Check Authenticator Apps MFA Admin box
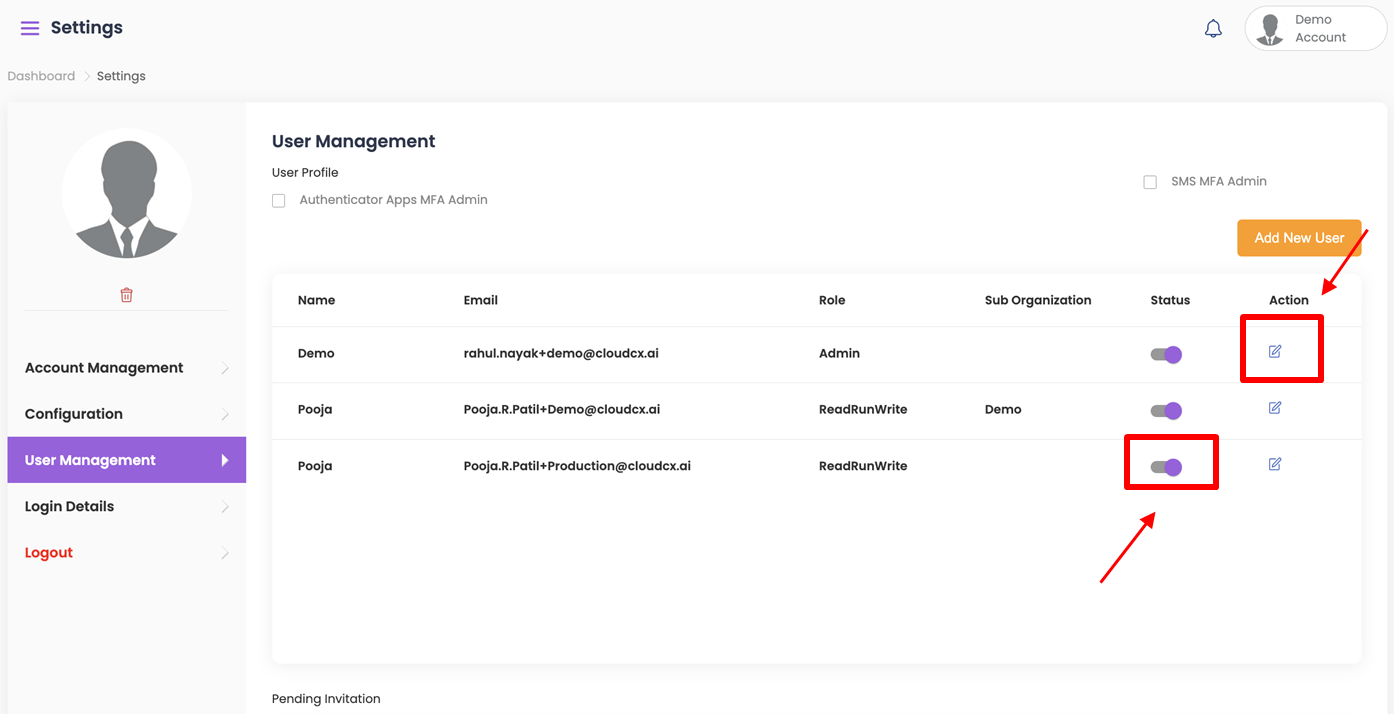The height and width of the screenshot is (716, 1396). pos(279,201)
